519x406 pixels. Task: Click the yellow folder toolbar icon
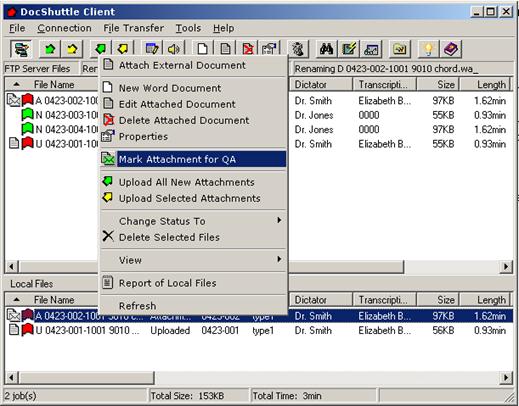tap(400, 49)
